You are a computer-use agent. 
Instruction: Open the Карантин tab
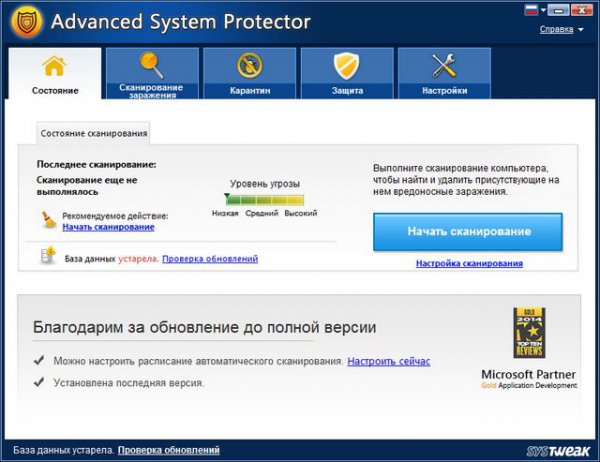tap(249, 73)
